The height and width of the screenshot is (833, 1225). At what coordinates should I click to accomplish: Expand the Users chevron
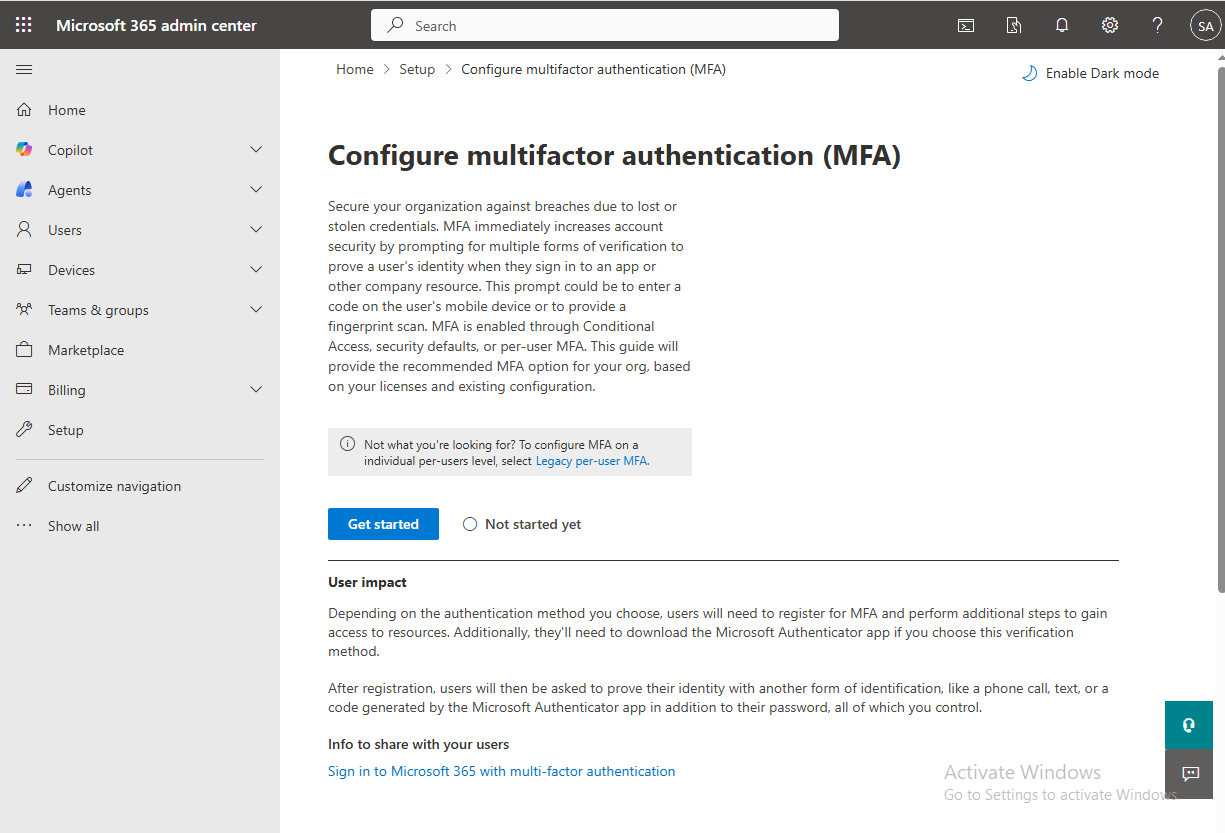[256, 229]
